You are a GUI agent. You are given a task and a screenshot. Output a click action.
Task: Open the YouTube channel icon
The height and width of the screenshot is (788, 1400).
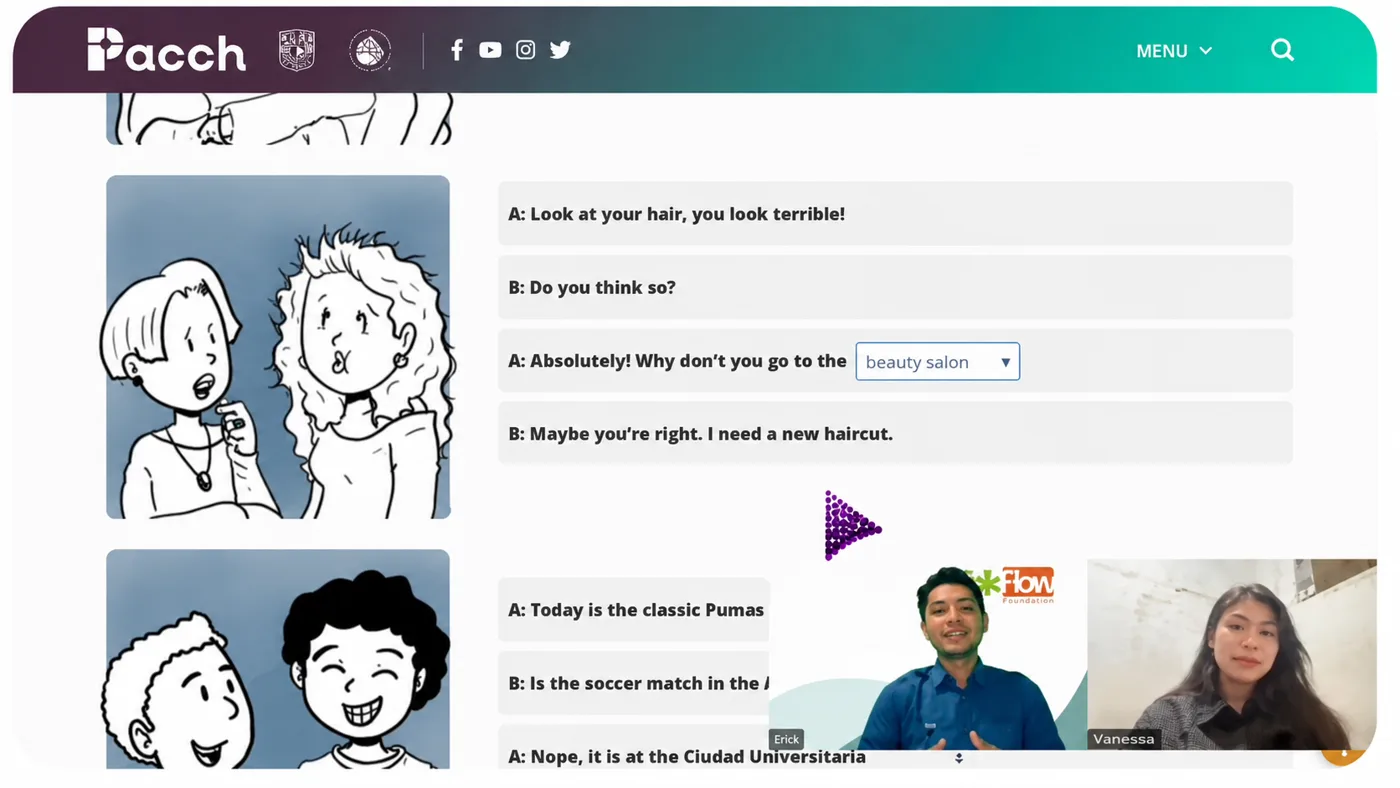[x=490, y=50]
